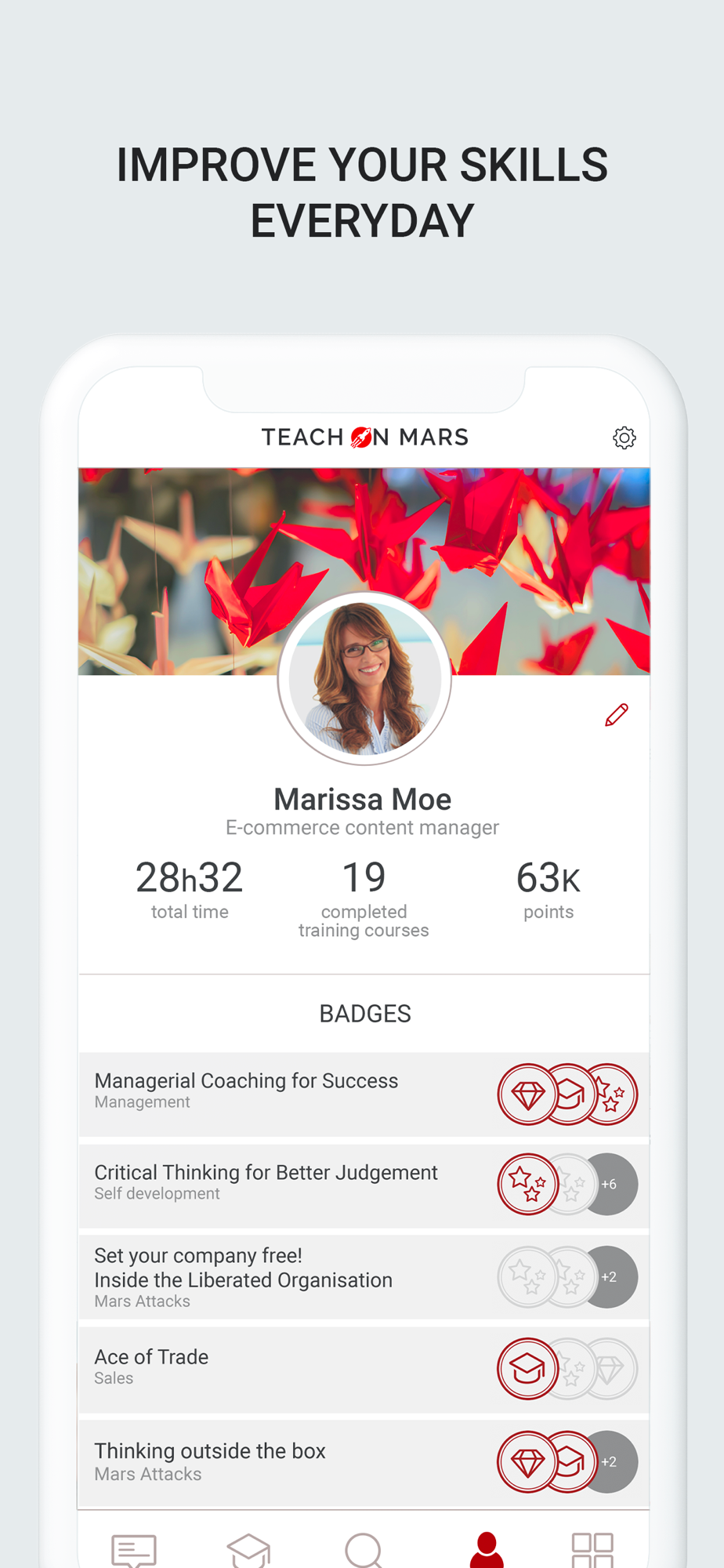Open the graduation cap training tab
The height and width of the screenshot is (1568, 724).
pos(248,1551)
